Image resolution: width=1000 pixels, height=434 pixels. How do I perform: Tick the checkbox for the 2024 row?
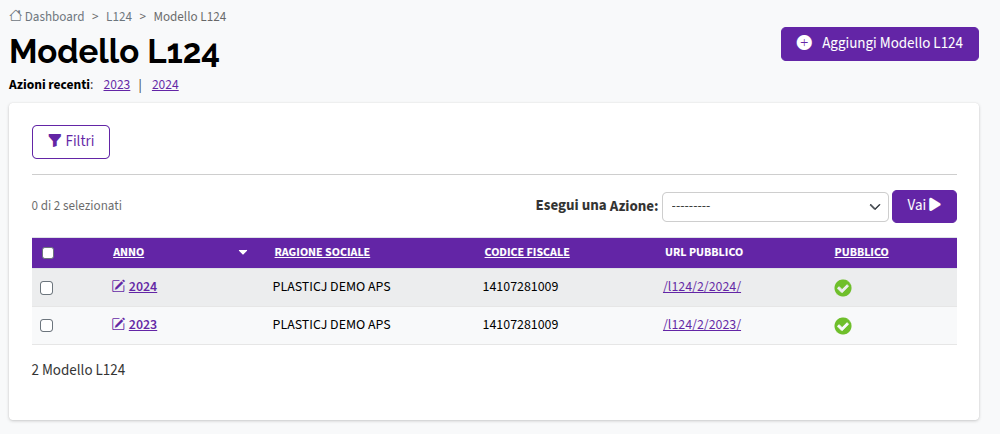[47, 288]
